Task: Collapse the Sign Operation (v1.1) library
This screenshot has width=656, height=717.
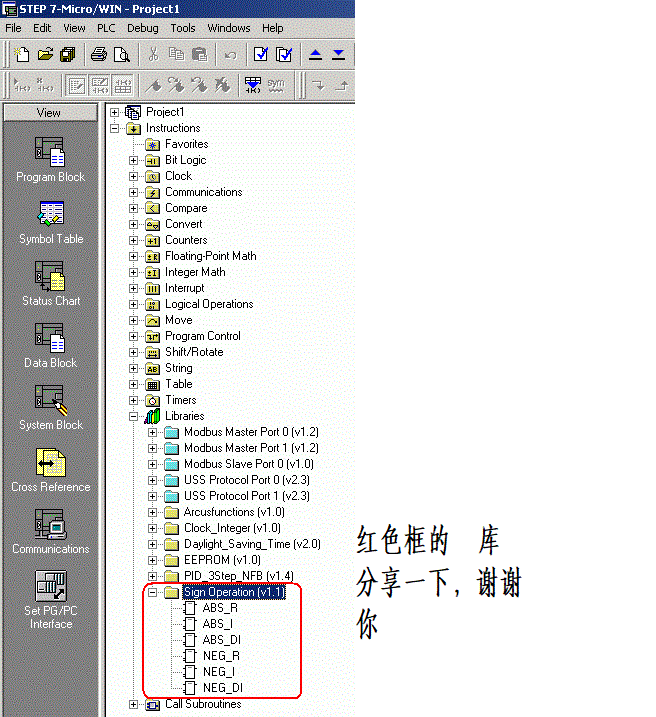Action: click(x=152, y=593)
